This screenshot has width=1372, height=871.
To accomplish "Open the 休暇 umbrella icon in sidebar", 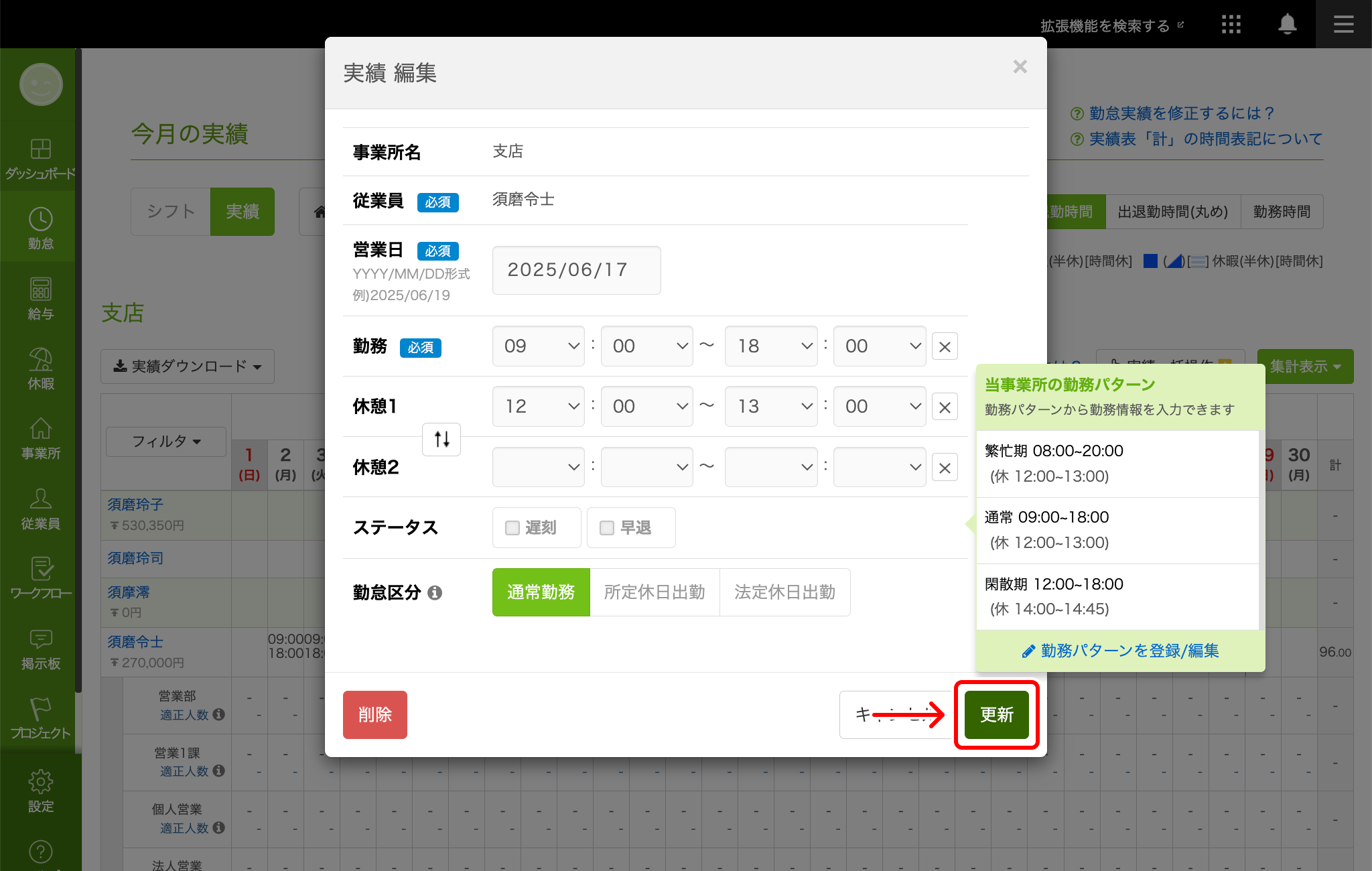I will 41,368.
